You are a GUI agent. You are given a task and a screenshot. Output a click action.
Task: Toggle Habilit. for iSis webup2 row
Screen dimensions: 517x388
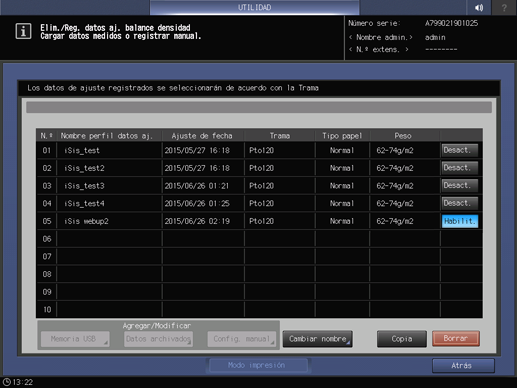coord(460,221)
